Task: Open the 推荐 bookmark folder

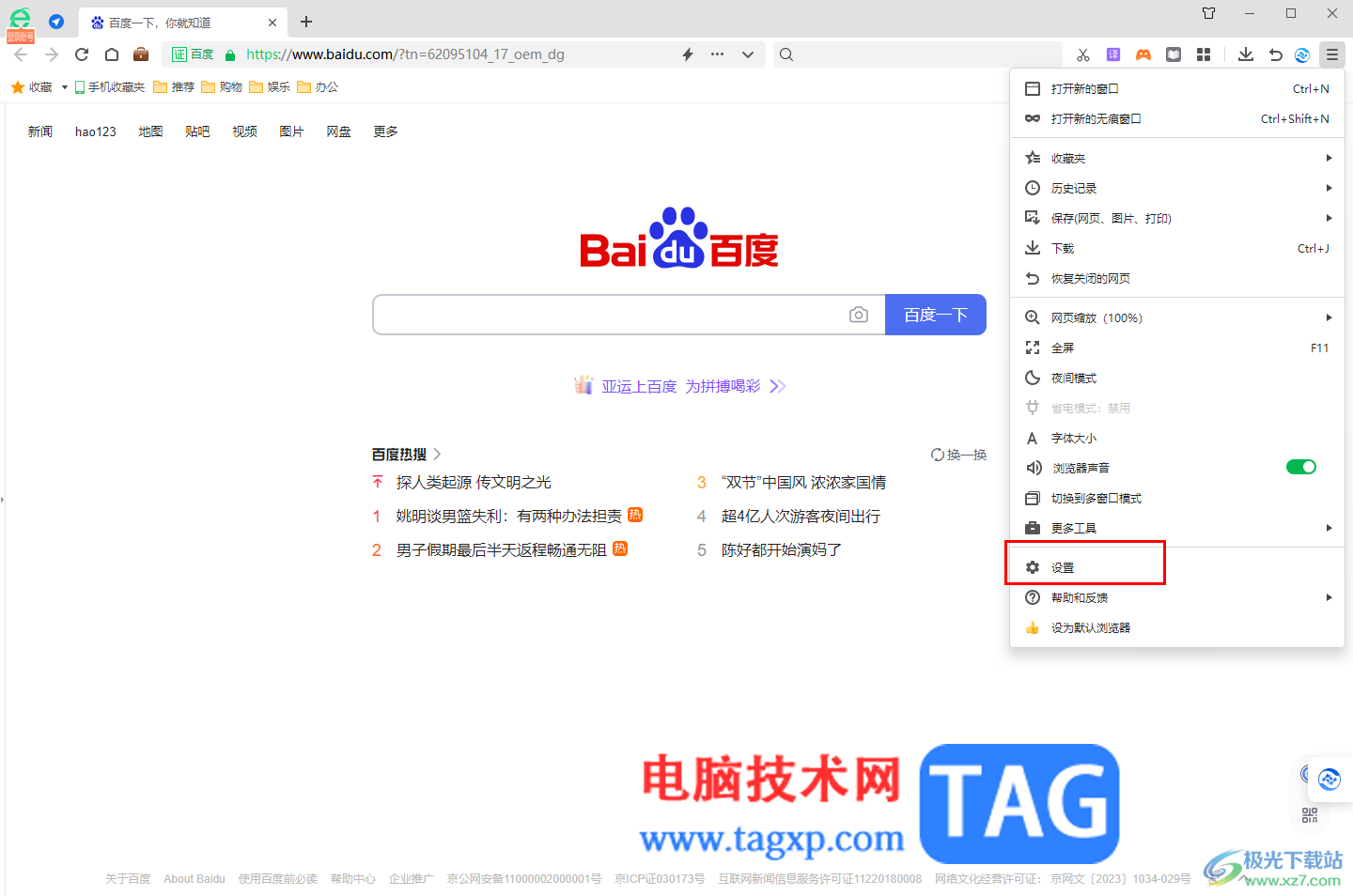Action: click(x=174, y=87)
